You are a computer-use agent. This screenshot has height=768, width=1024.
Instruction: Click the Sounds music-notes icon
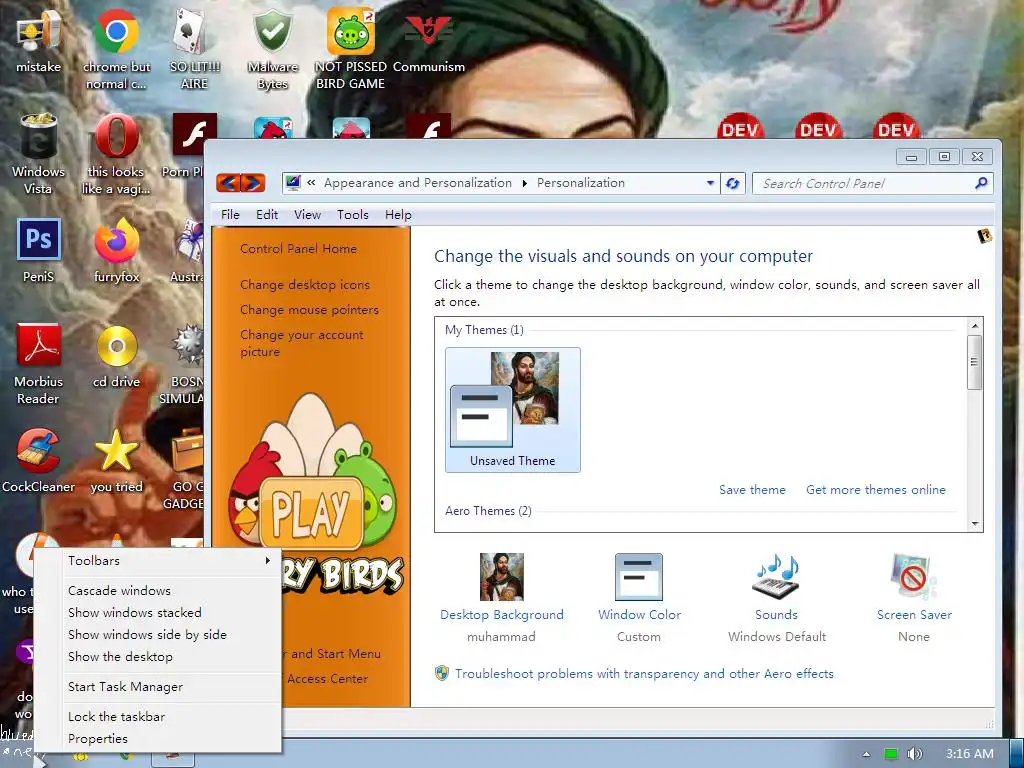[x=776, y=577]
